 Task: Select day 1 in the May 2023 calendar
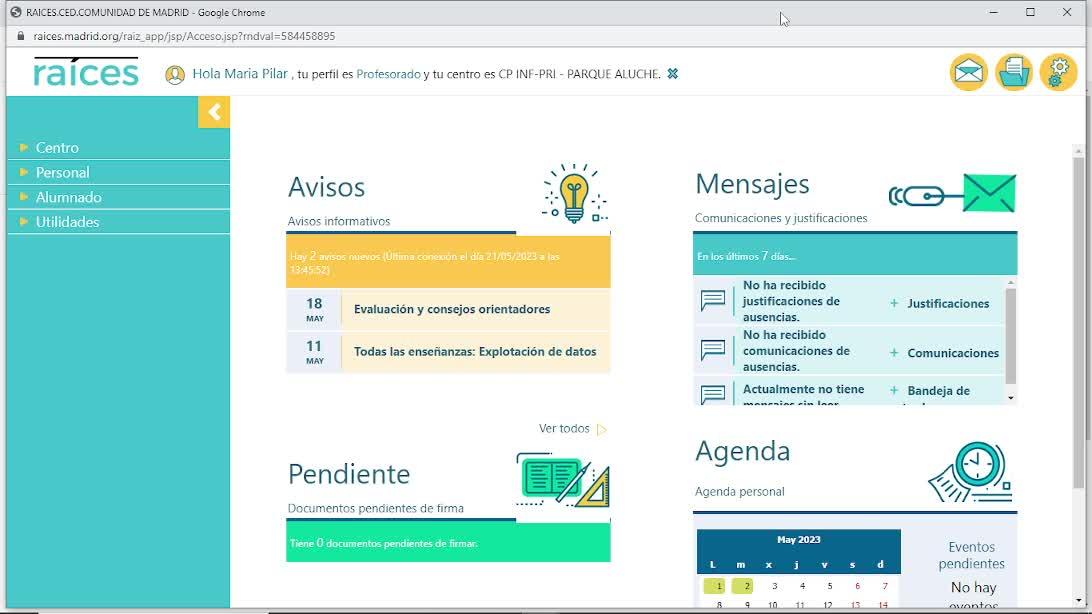coord(715,586)
